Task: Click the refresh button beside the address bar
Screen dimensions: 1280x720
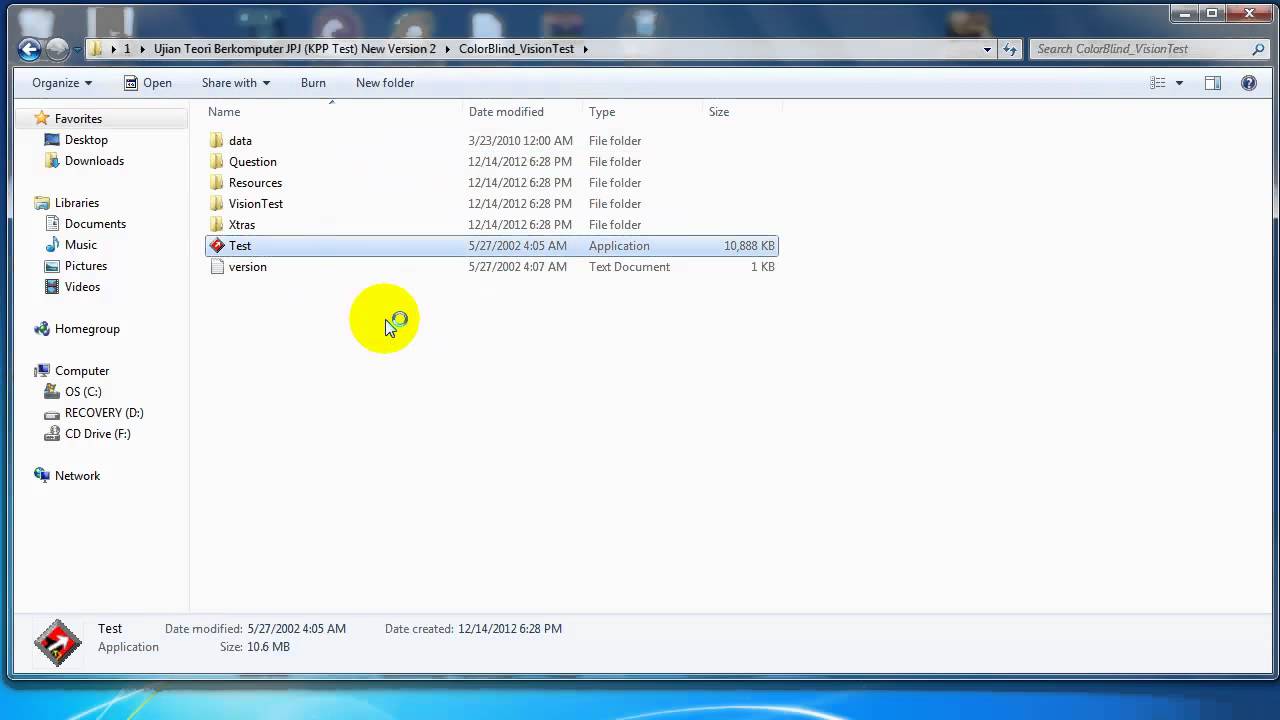Action: pyautogui.click(x=1010, y=49)
